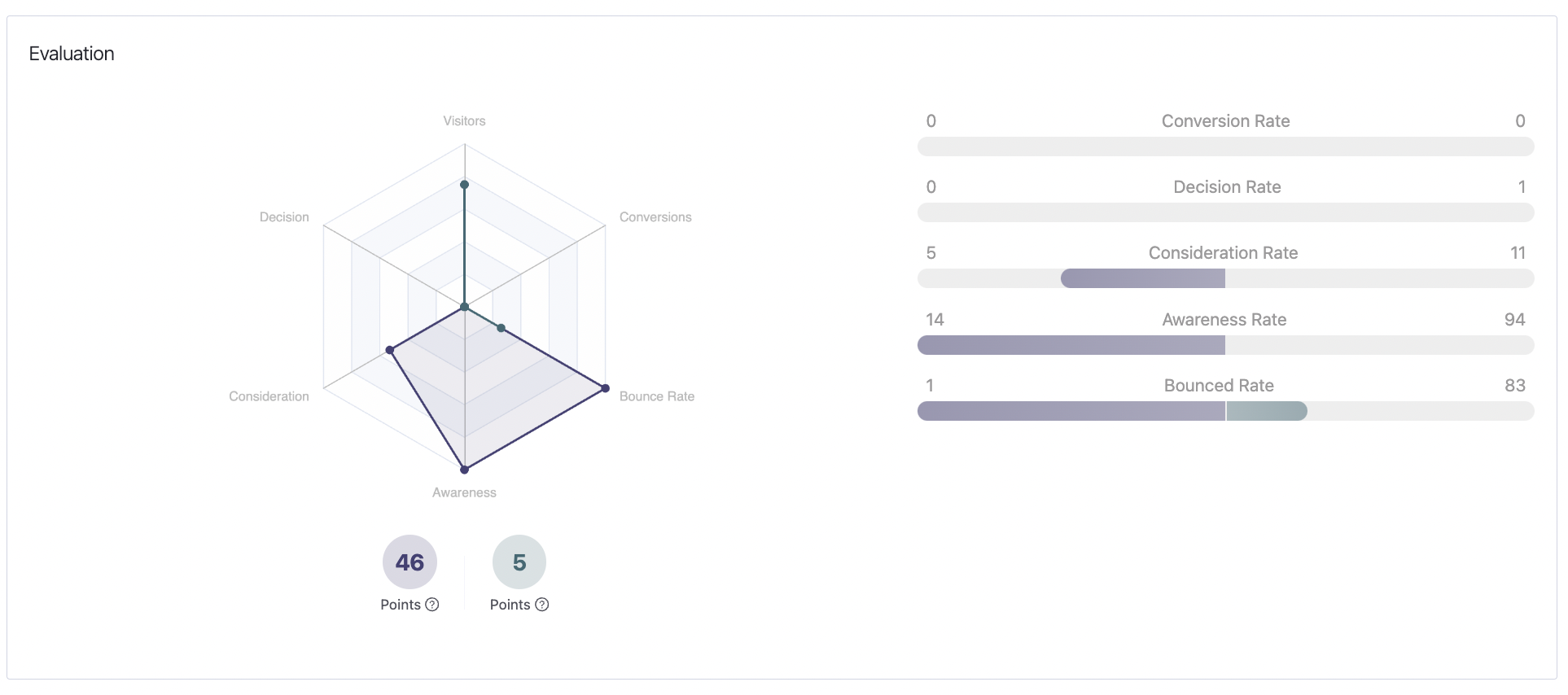
Task: Click the Decision Rate progress bar
Action: (1225, 212)
